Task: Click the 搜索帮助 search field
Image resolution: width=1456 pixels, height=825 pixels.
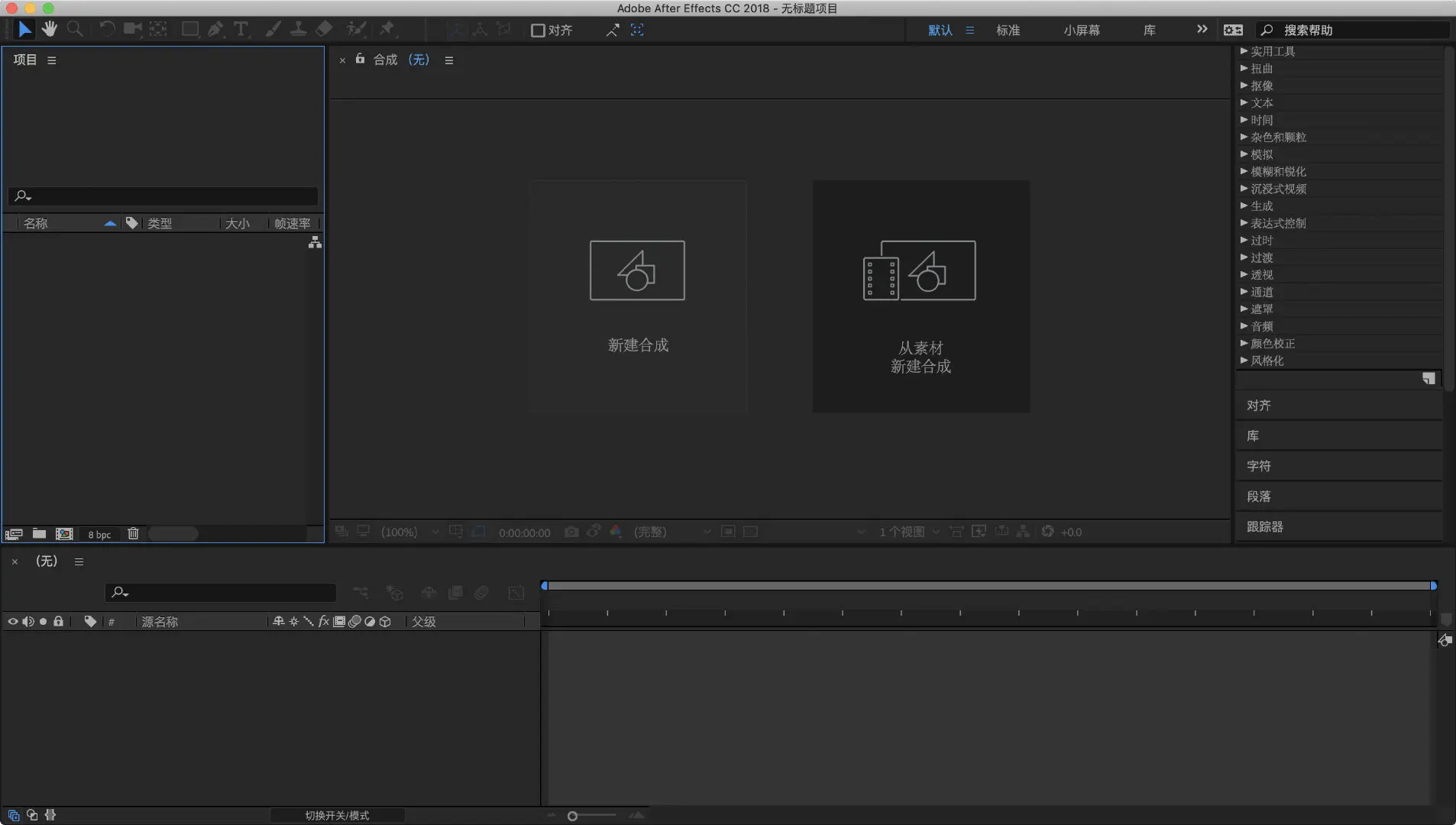Action: [x=1352, y=30]
